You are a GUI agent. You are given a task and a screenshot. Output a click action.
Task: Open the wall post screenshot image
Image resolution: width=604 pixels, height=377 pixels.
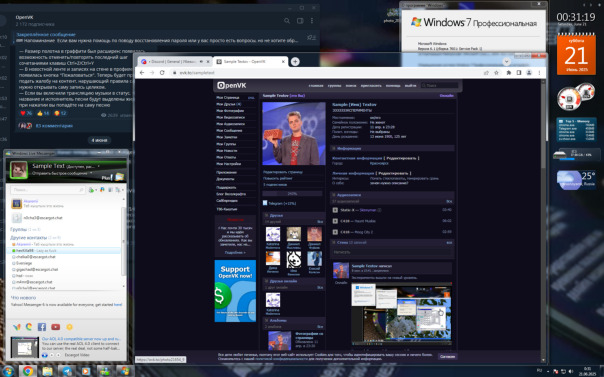point(401,313)
